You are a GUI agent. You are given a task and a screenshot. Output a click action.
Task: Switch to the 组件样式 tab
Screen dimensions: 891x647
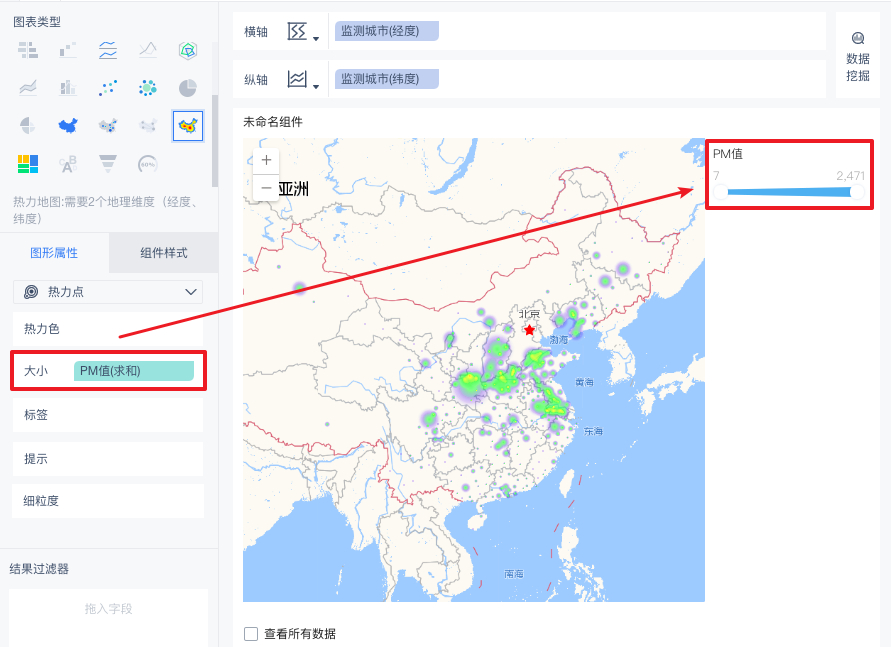tap(164, 253)
